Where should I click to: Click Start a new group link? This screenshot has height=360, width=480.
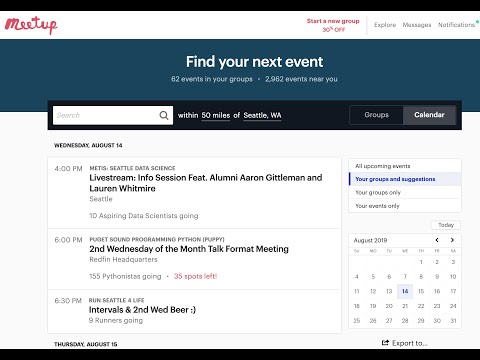click(333, 21)
